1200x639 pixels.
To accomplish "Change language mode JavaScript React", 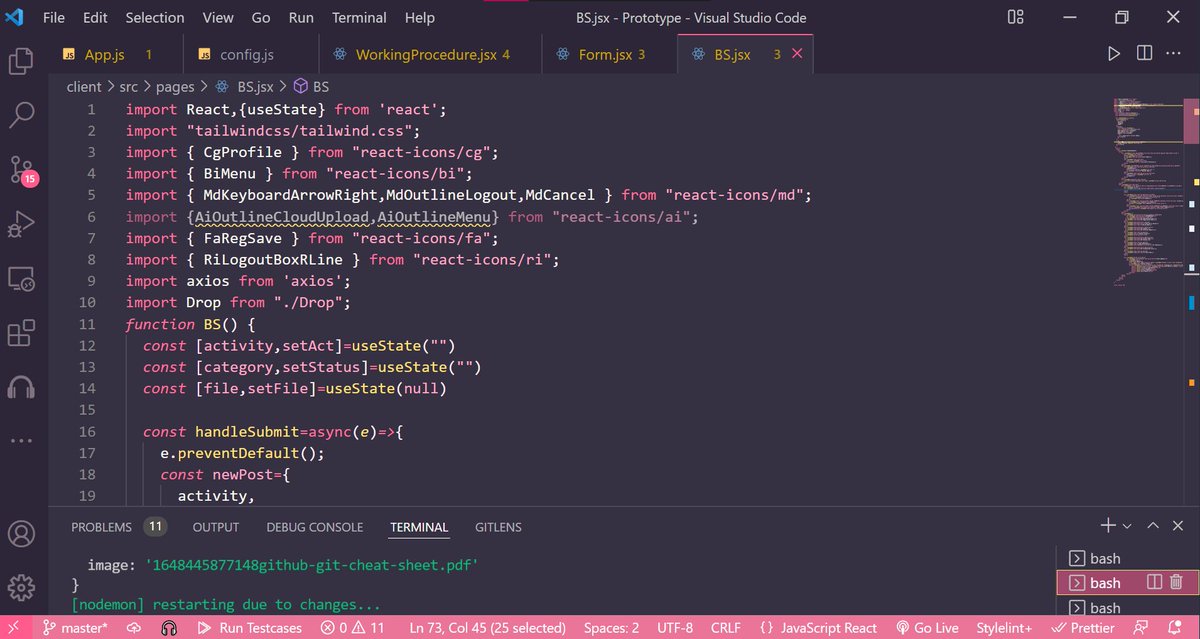I will tap(819, 628).
